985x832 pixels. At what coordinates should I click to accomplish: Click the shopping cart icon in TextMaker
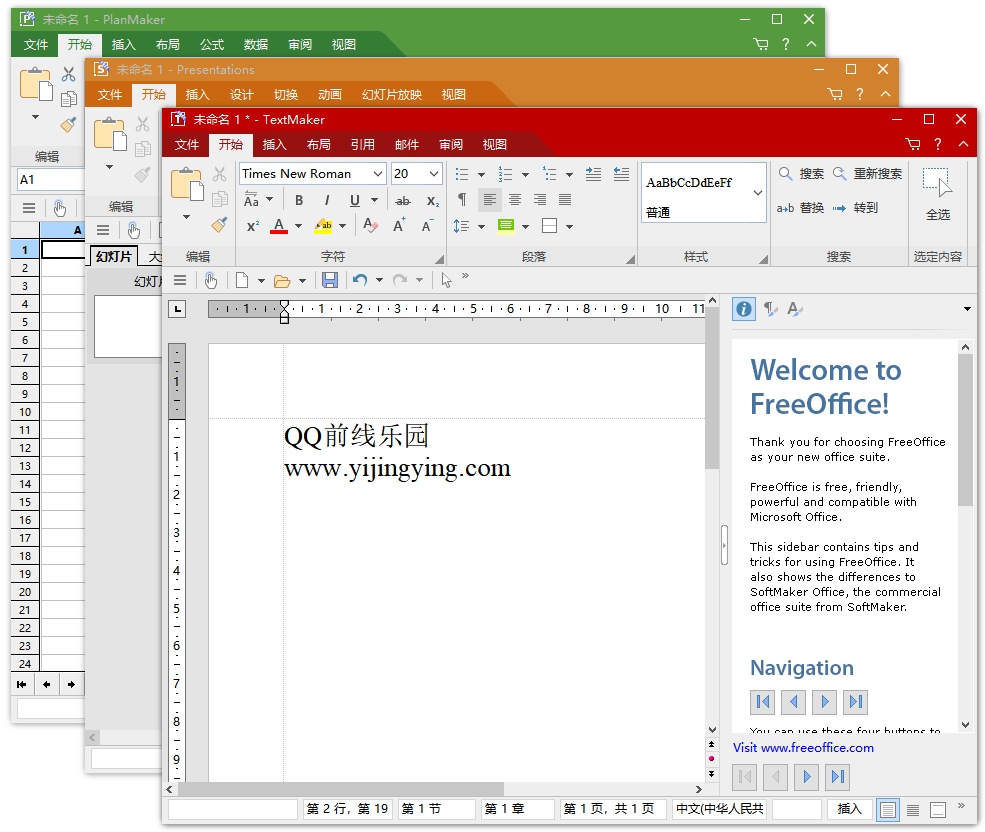(x=913, y=145)
